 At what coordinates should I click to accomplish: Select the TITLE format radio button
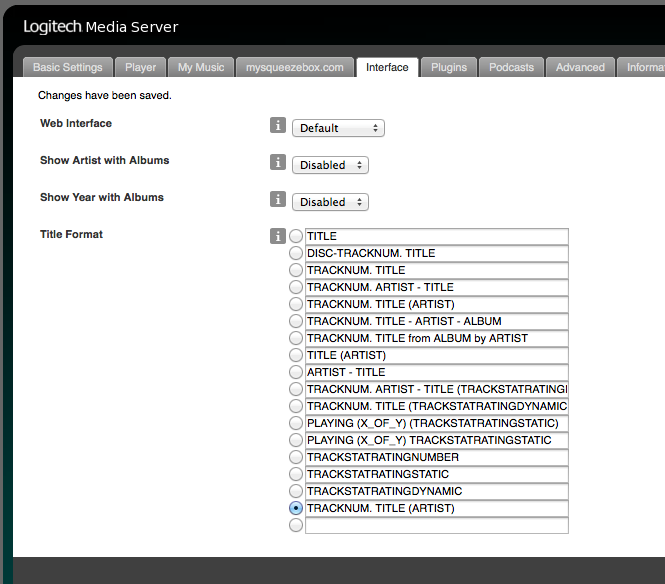click(296, 237)
